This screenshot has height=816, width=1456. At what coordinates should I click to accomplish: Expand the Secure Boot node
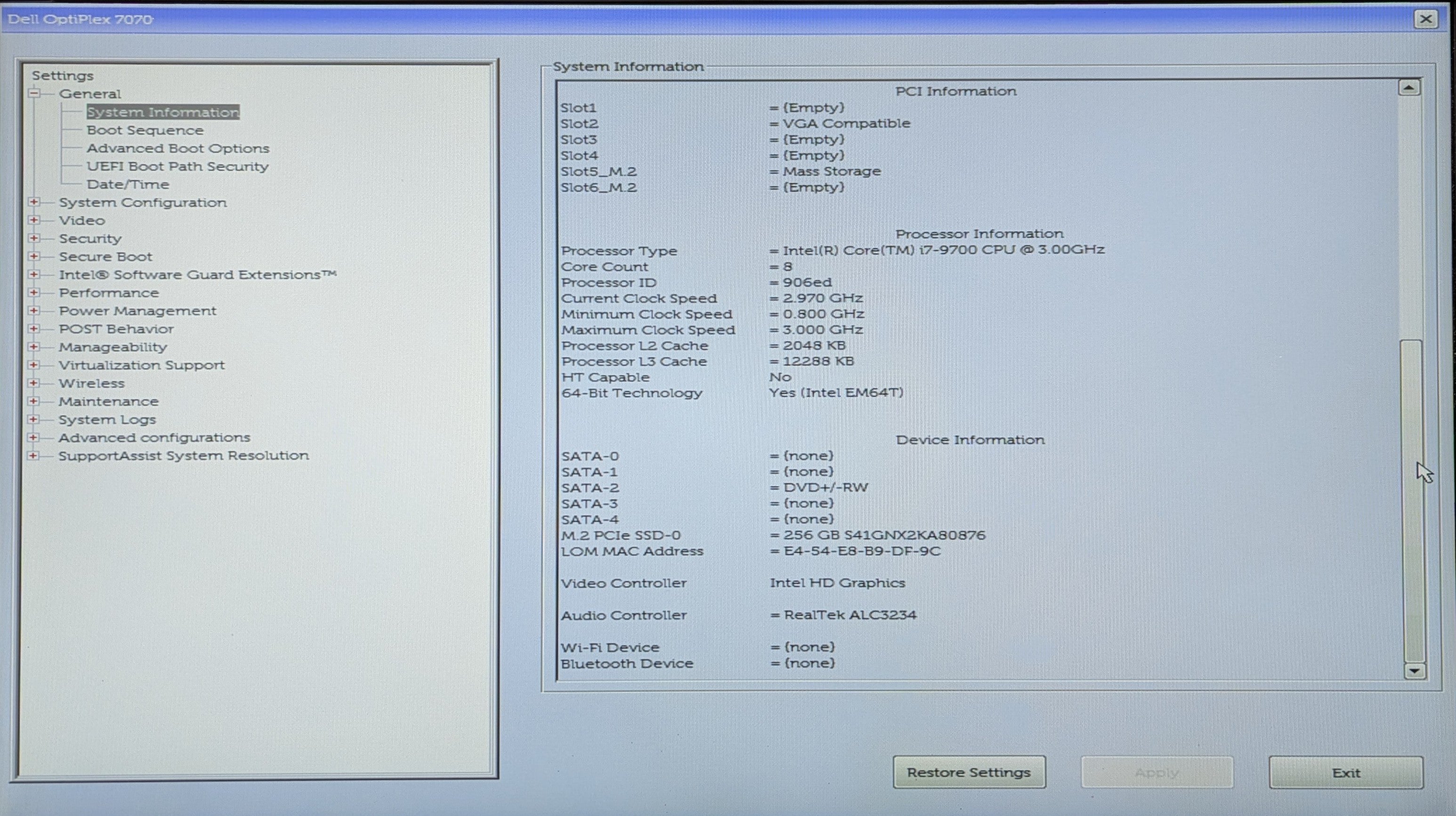[34, 256]
